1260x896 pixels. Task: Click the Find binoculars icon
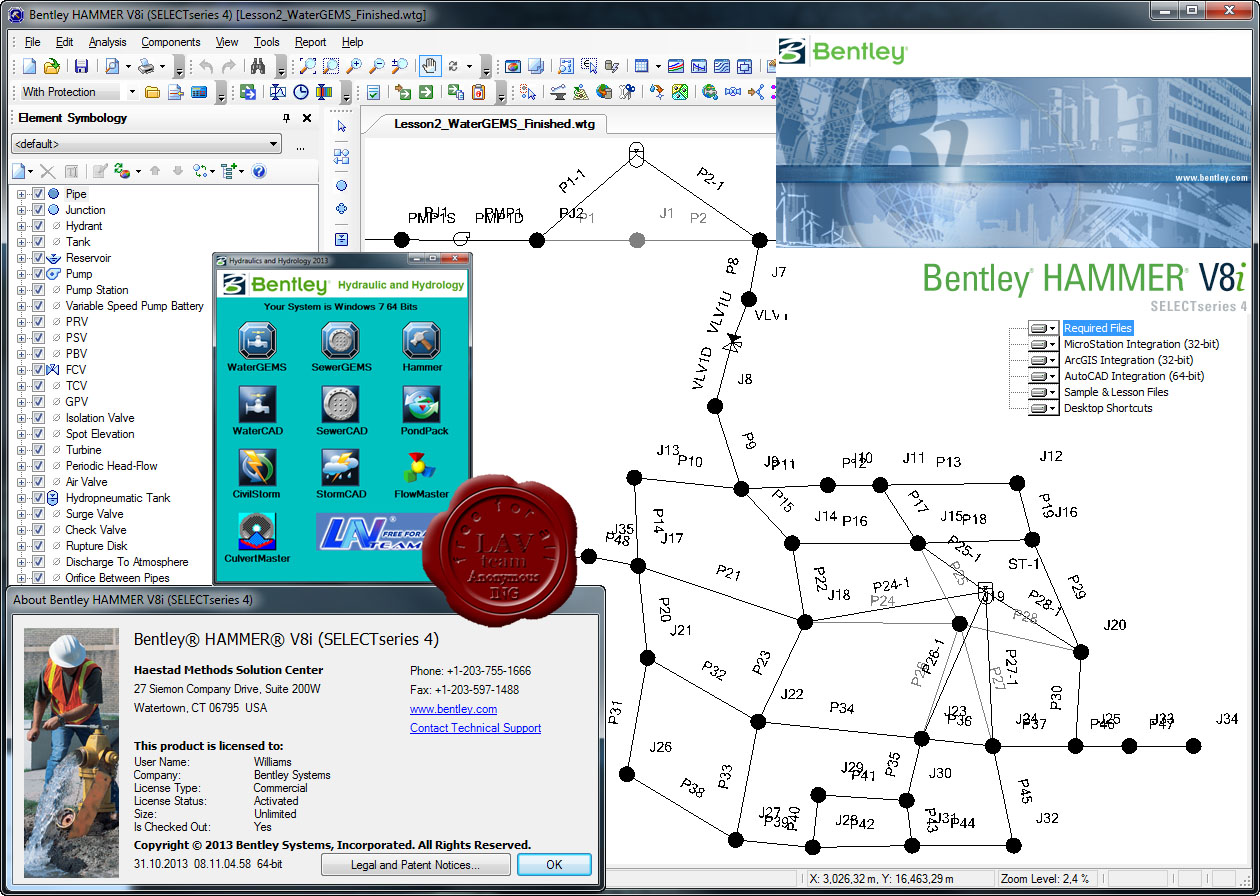pos(257,67)
